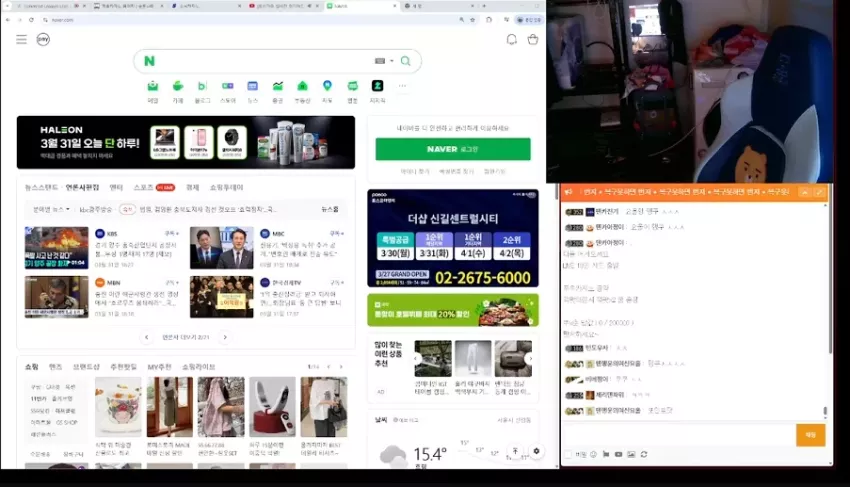
Task: Select the Shopping Live tab in shopping section
Action: coord(198,367)
